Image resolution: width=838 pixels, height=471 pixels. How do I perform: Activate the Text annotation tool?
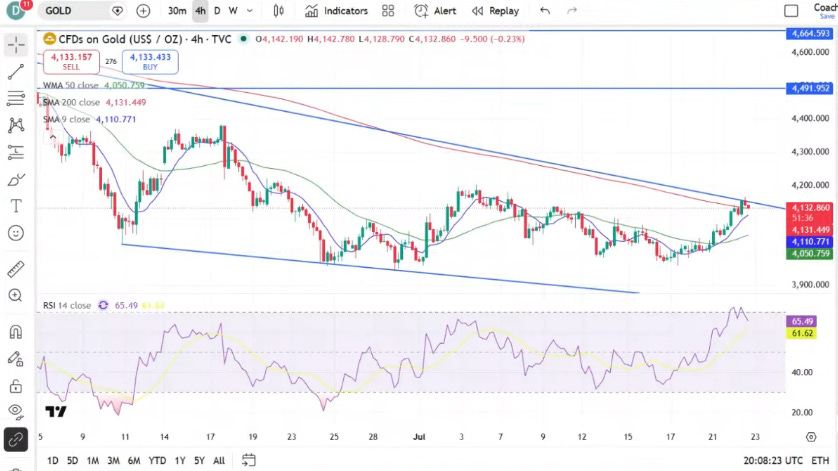point(16,206)
